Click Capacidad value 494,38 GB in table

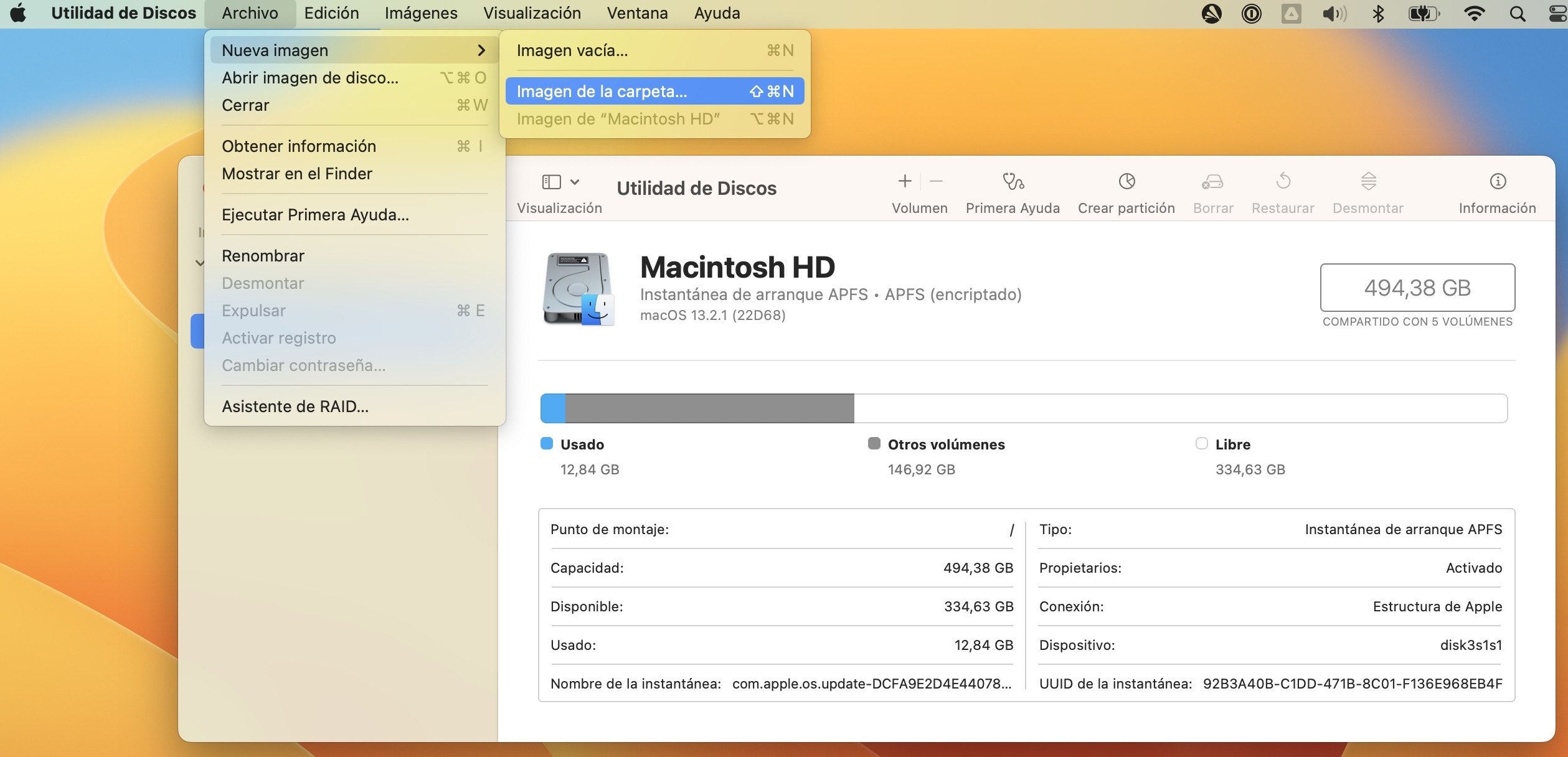point(978,568)
